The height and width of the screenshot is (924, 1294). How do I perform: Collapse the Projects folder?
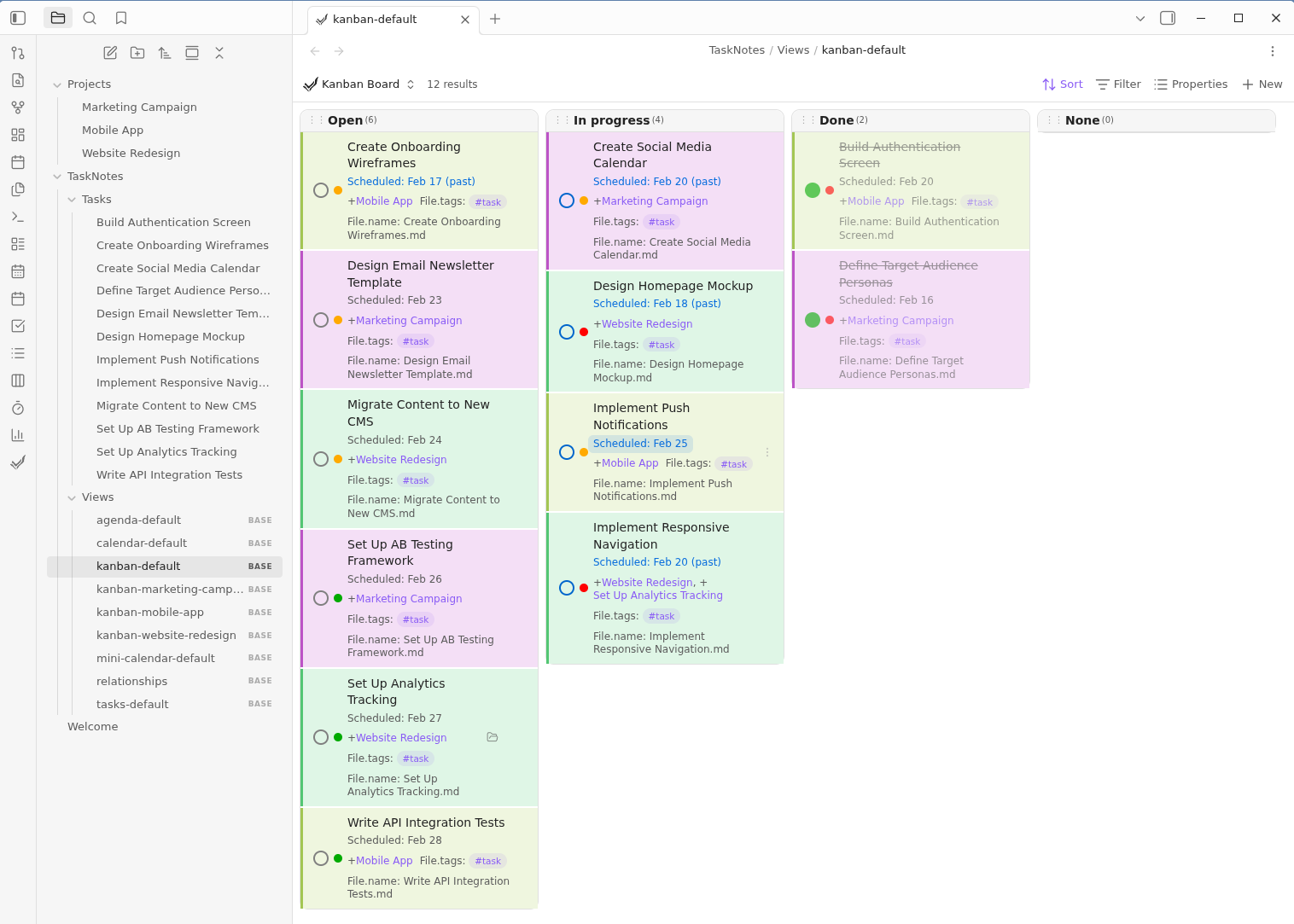tap(57, 84)
